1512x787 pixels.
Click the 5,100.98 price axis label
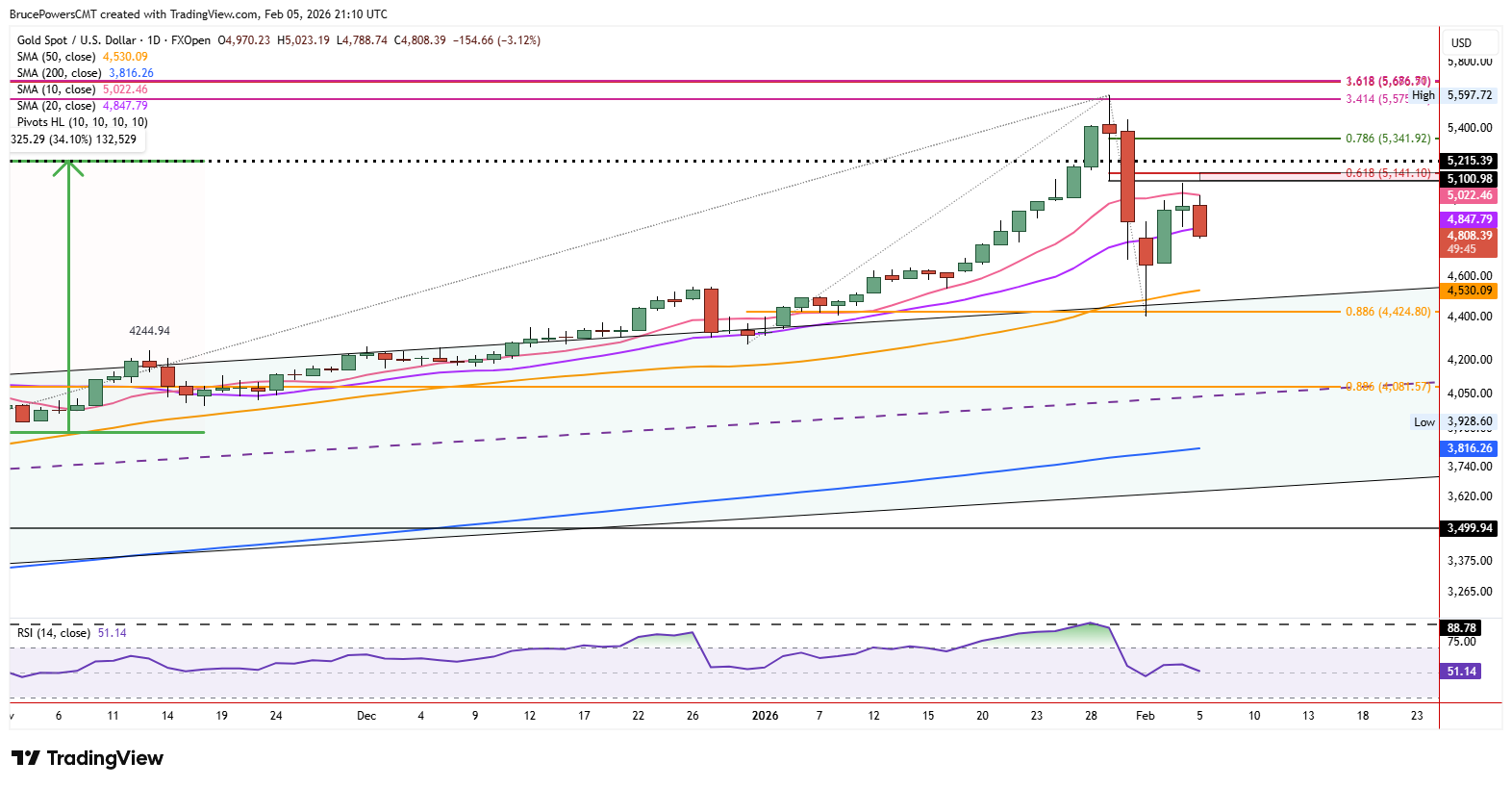point(1469,179)
